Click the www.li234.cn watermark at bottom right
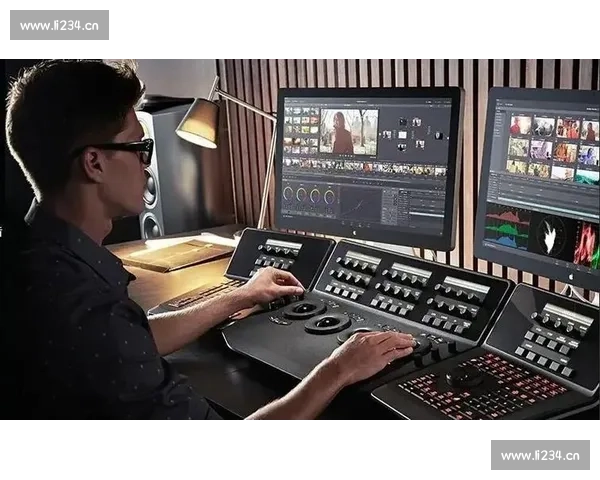The image size is (600, 480). coord(539,455)
